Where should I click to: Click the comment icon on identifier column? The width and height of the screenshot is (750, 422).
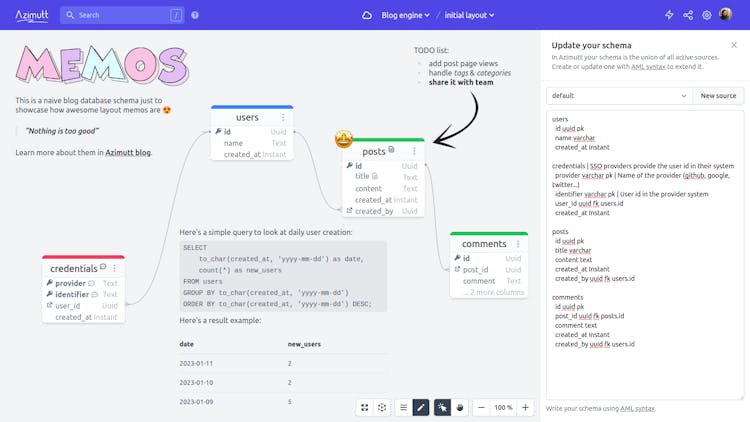(95, 295)
